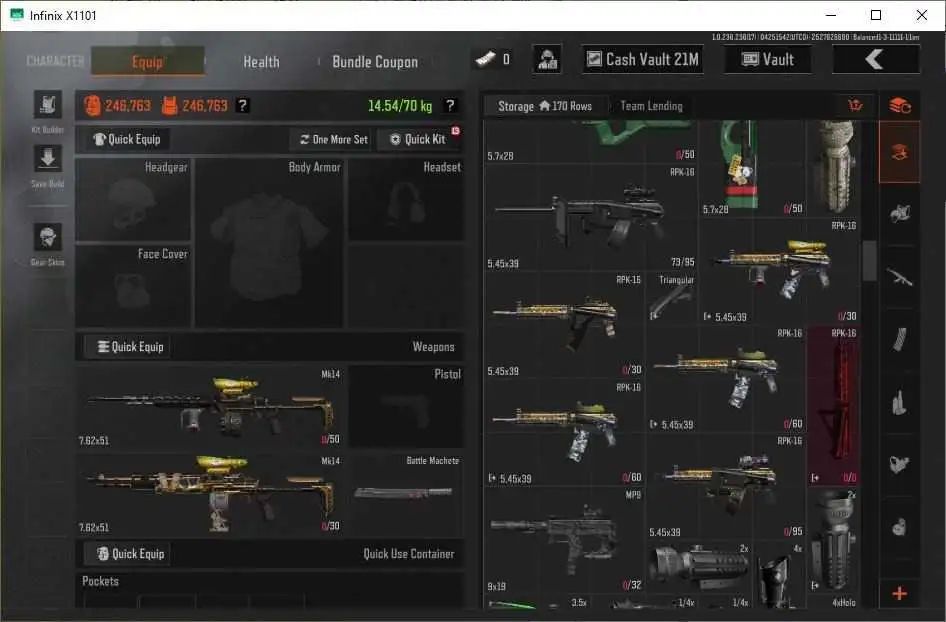The image size is (946, 622).
Task: Click the One More Set button
Action: pyautogui.click(x=334, y=139)
